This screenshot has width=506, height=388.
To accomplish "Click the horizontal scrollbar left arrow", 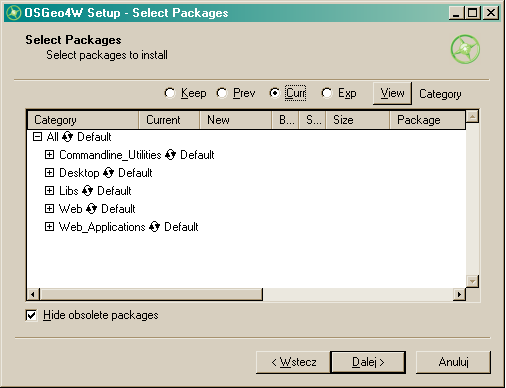I will pyautogui.click(x=33, y=294).
